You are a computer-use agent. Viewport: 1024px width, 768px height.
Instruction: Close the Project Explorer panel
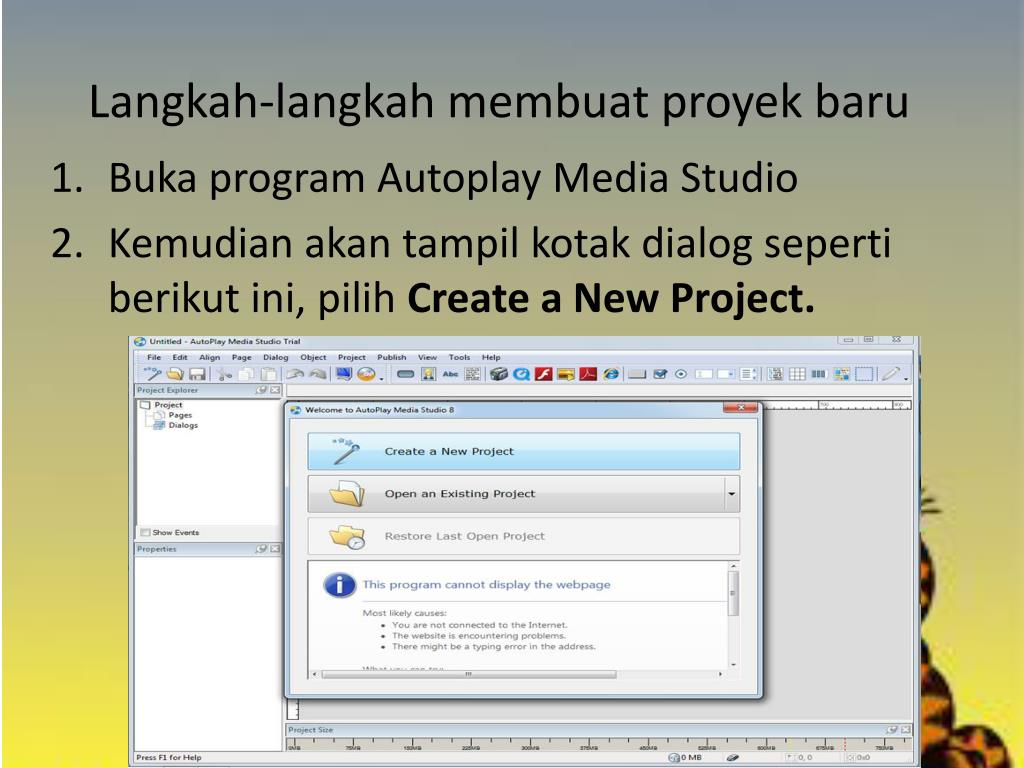tap(275, 390)
